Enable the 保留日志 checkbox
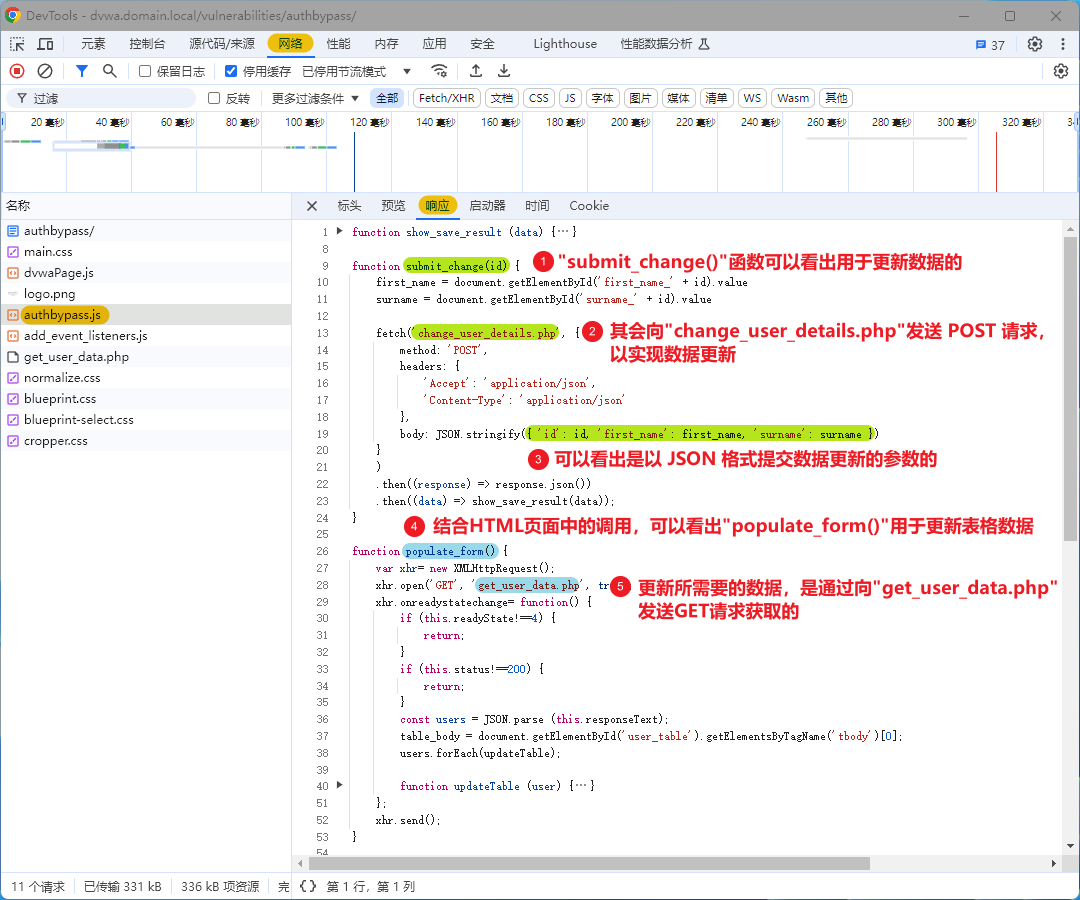This screenshot has height=900, width=1080. 145,71
